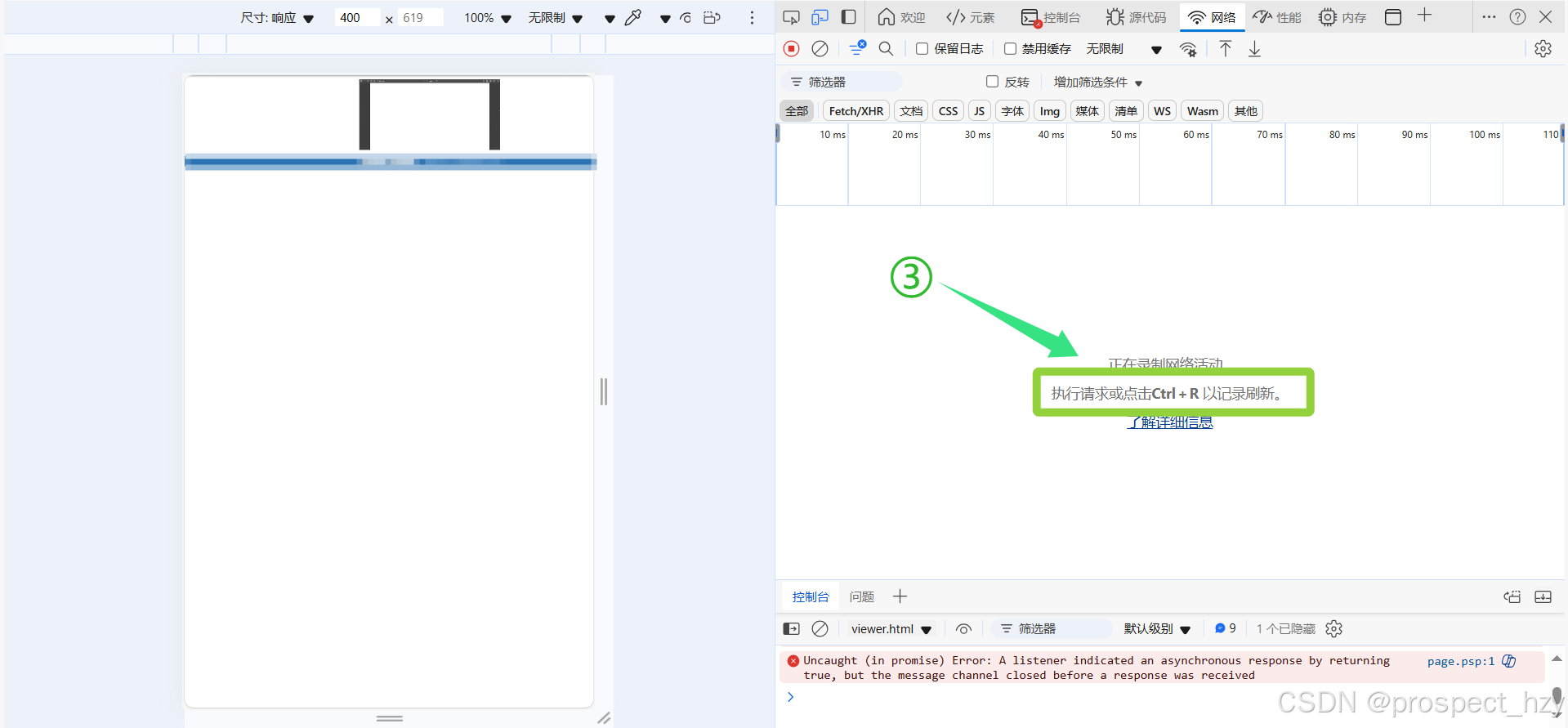Click the import HAR upload arrow
This screenshot has height=728, width=1568.
[x=1225, y=49]
